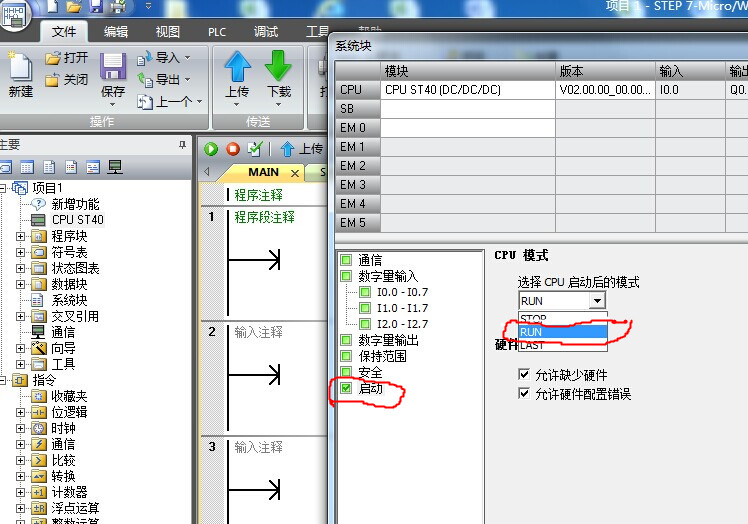This screenshot has height=524, width=748.
Task: Uncheck 允许缺少硬件 checkbox
Action: tap(524, 374)
